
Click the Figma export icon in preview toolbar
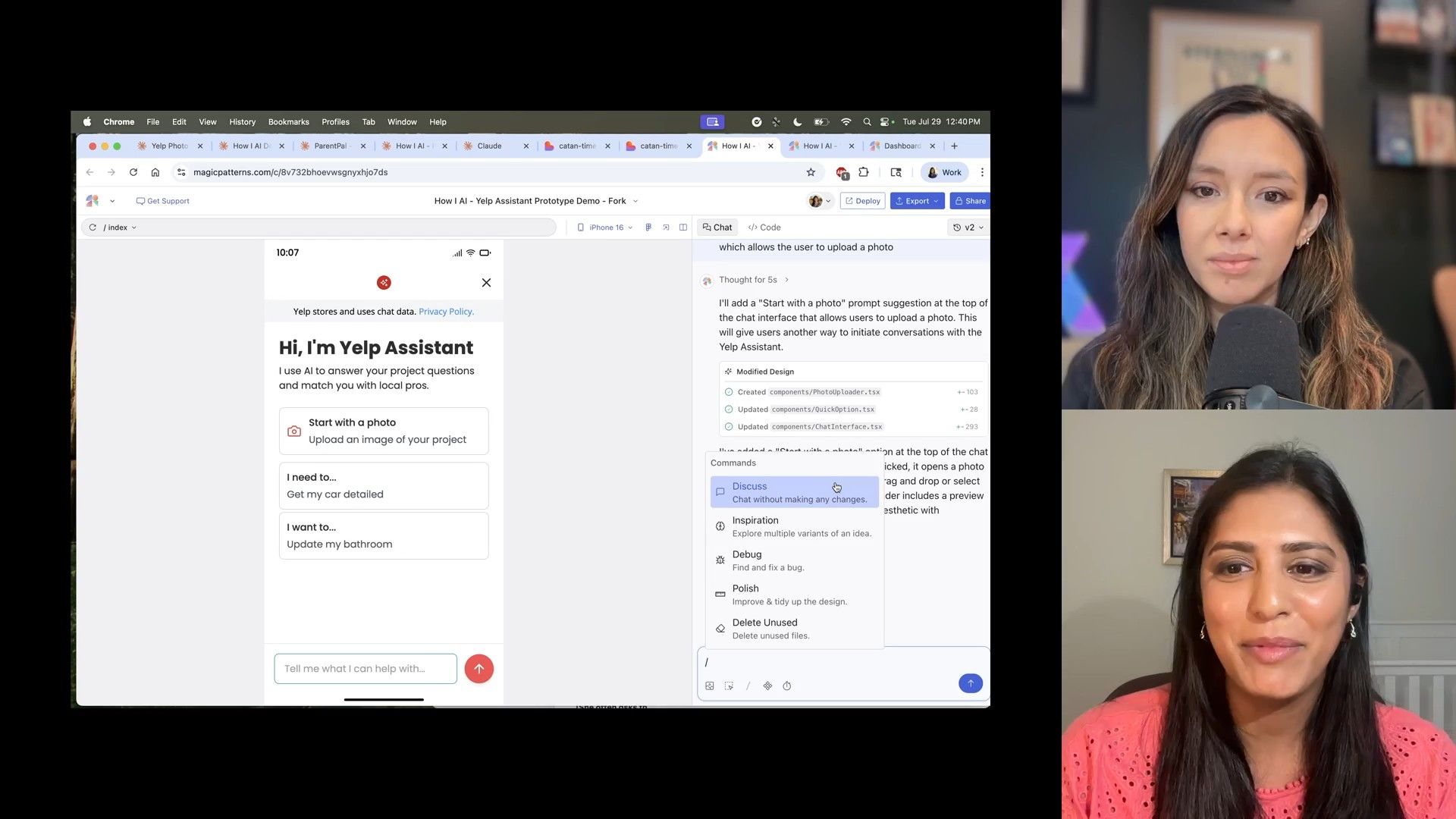pyautogui.click(x=648, y=227)
